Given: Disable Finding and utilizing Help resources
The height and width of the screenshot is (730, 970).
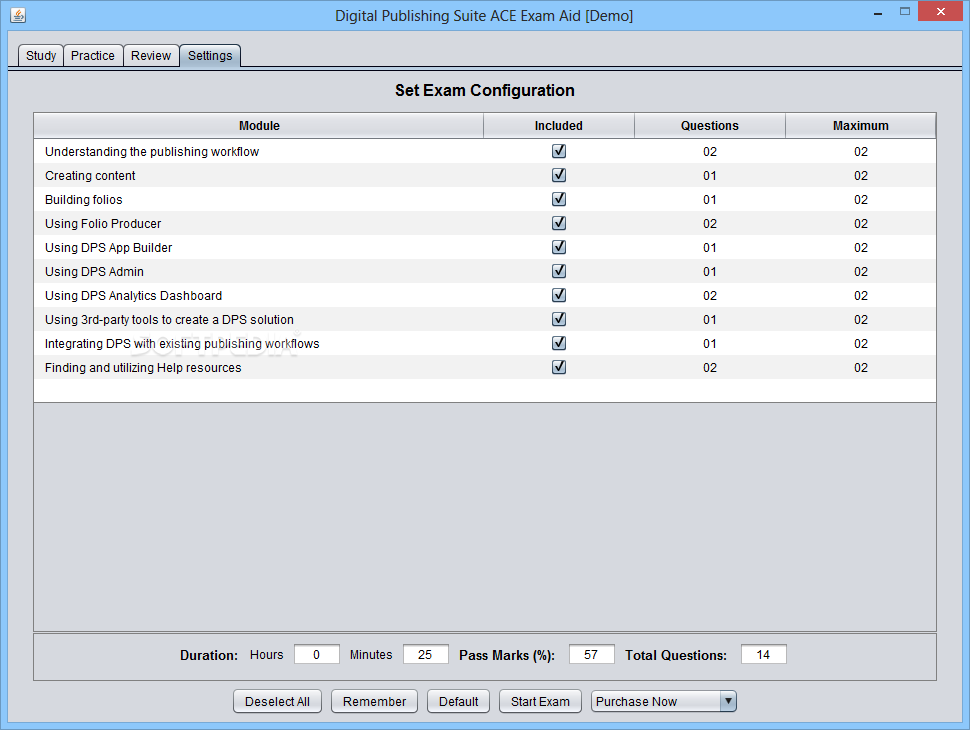Looking at the screenshot, I should pos(559,367).
